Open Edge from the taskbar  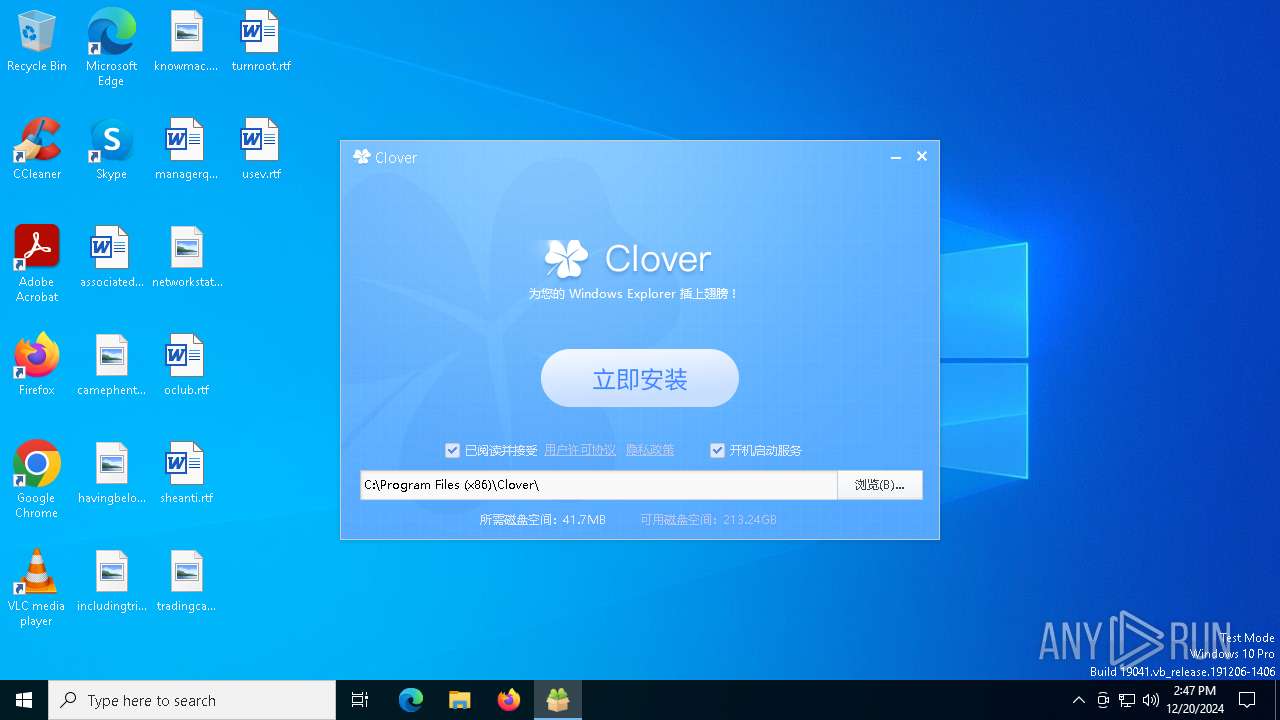[411, 700]
